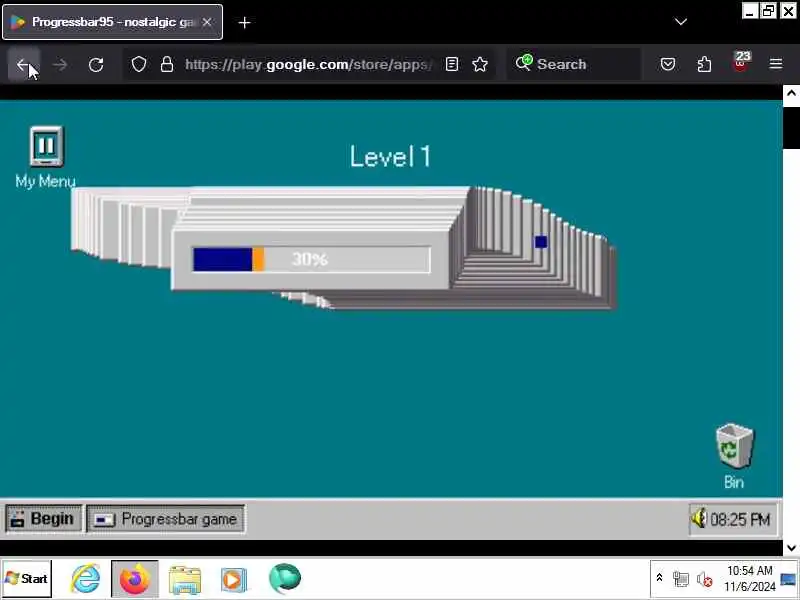
Task: Click the 30% progress bar
Action: pyautogui.click(x=311, y=259)
